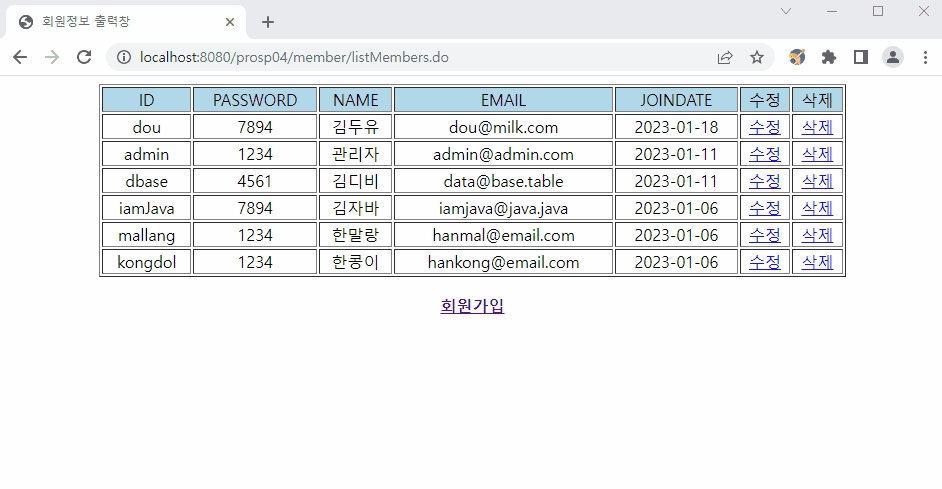This screenshot has height=489, width=942.
Task: Edit kongdol member via 수정
Action: (765, 262)
